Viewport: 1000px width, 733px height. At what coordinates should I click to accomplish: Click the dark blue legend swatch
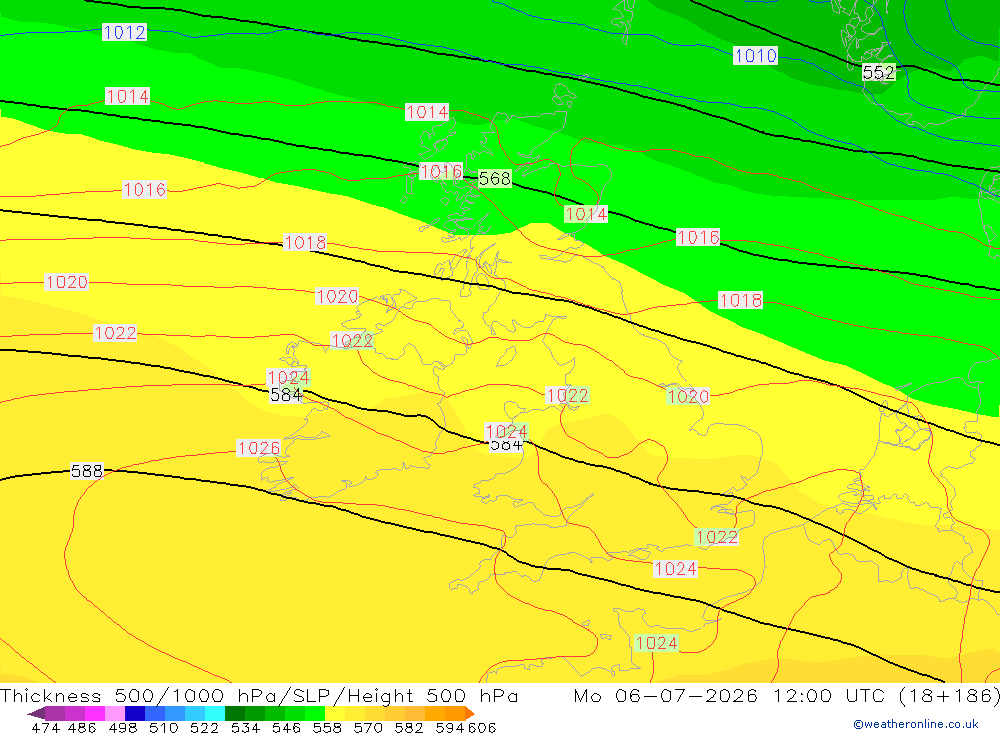[135, 713]
